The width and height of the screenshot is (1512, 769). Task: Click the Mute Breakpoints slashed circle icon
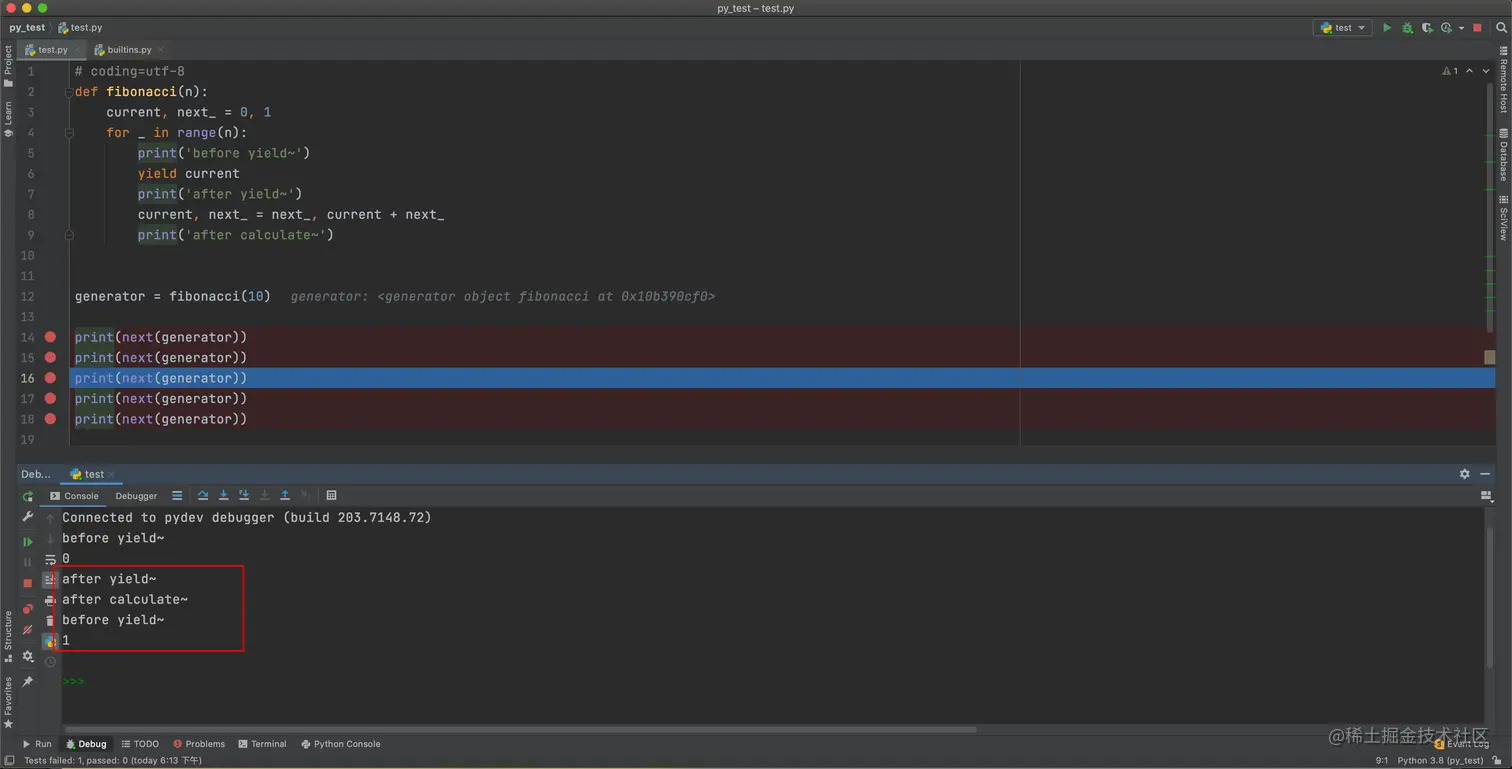[28, 630]
